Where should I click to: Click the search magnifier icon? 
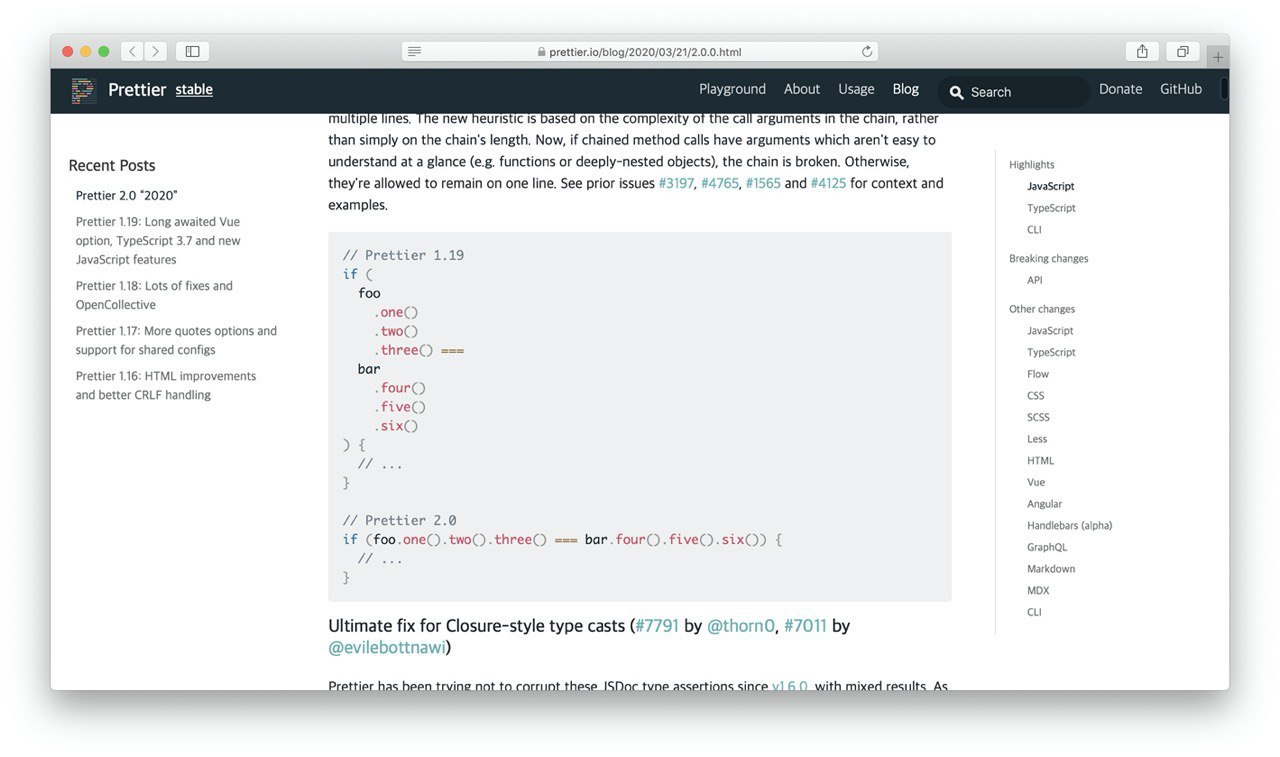tap(957, 92)
